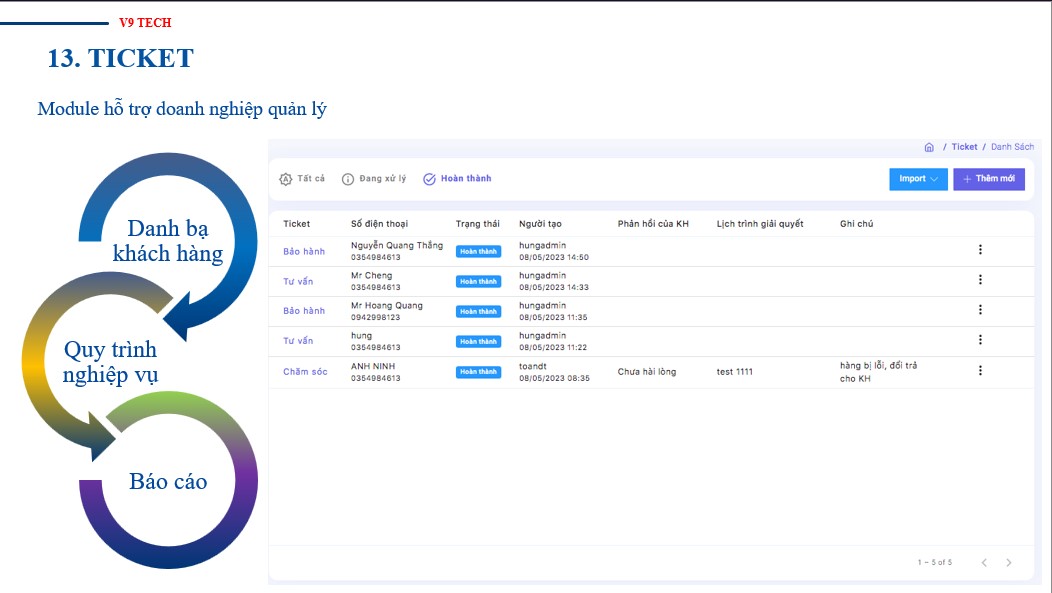1052x593 pixels.
Task: Open three-dot menu for hung row
Action: tap(980, 340)
